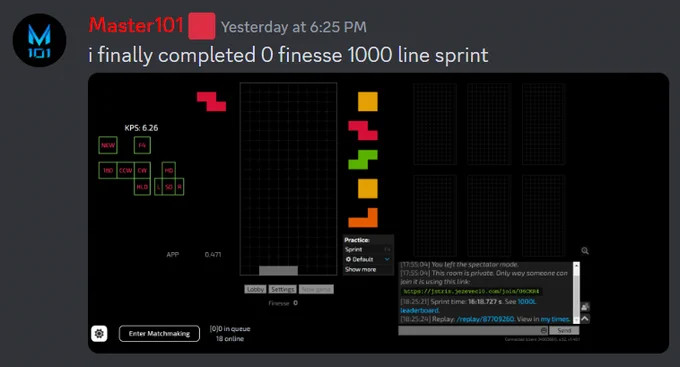This screenshot has height=367, width=680.
Task: Open the jstris join room link
Action: (471, 292)
